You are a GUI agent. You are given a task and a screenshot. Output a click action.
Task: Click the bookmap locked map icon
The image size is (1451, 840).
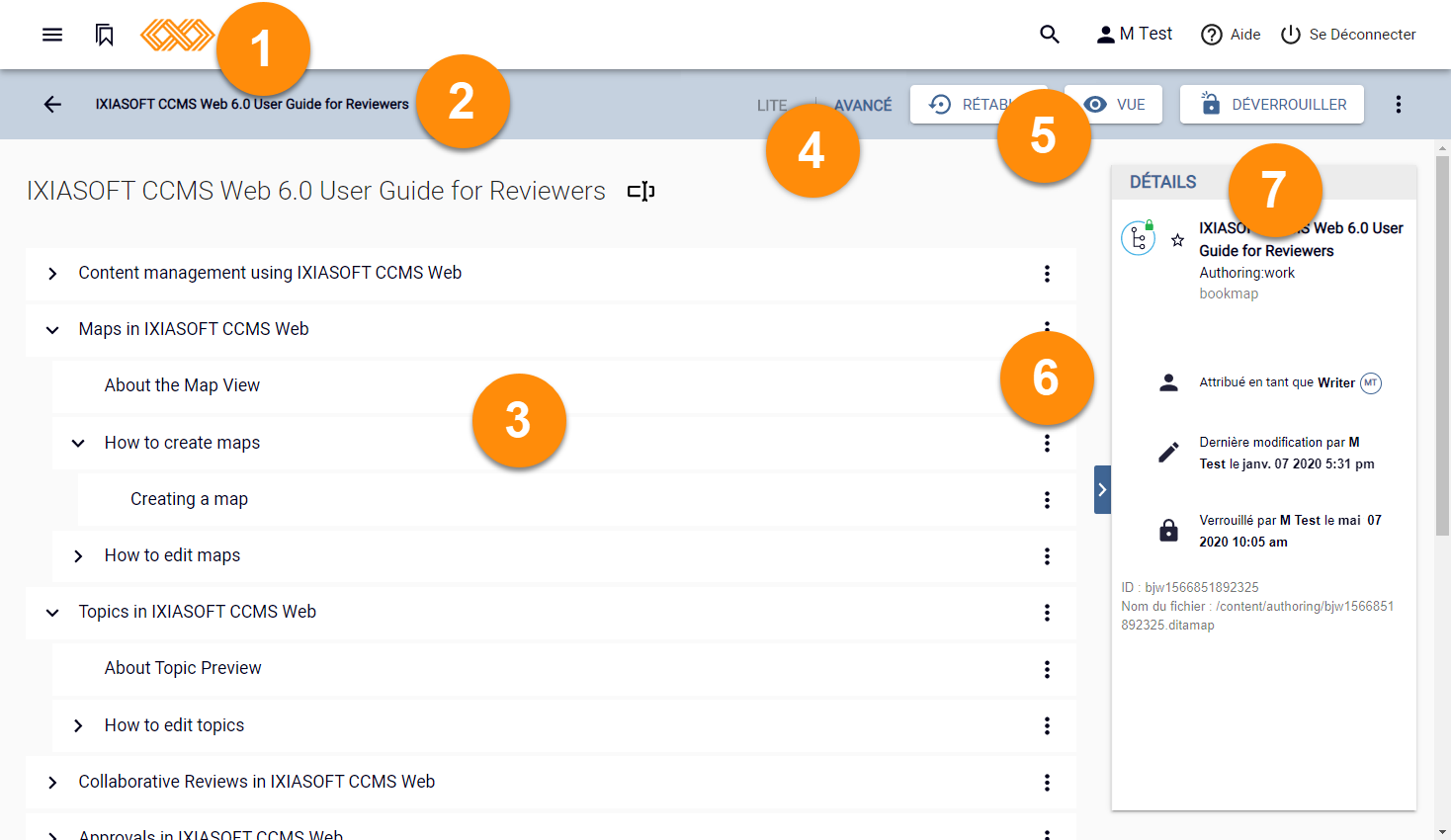[1139, 237]
